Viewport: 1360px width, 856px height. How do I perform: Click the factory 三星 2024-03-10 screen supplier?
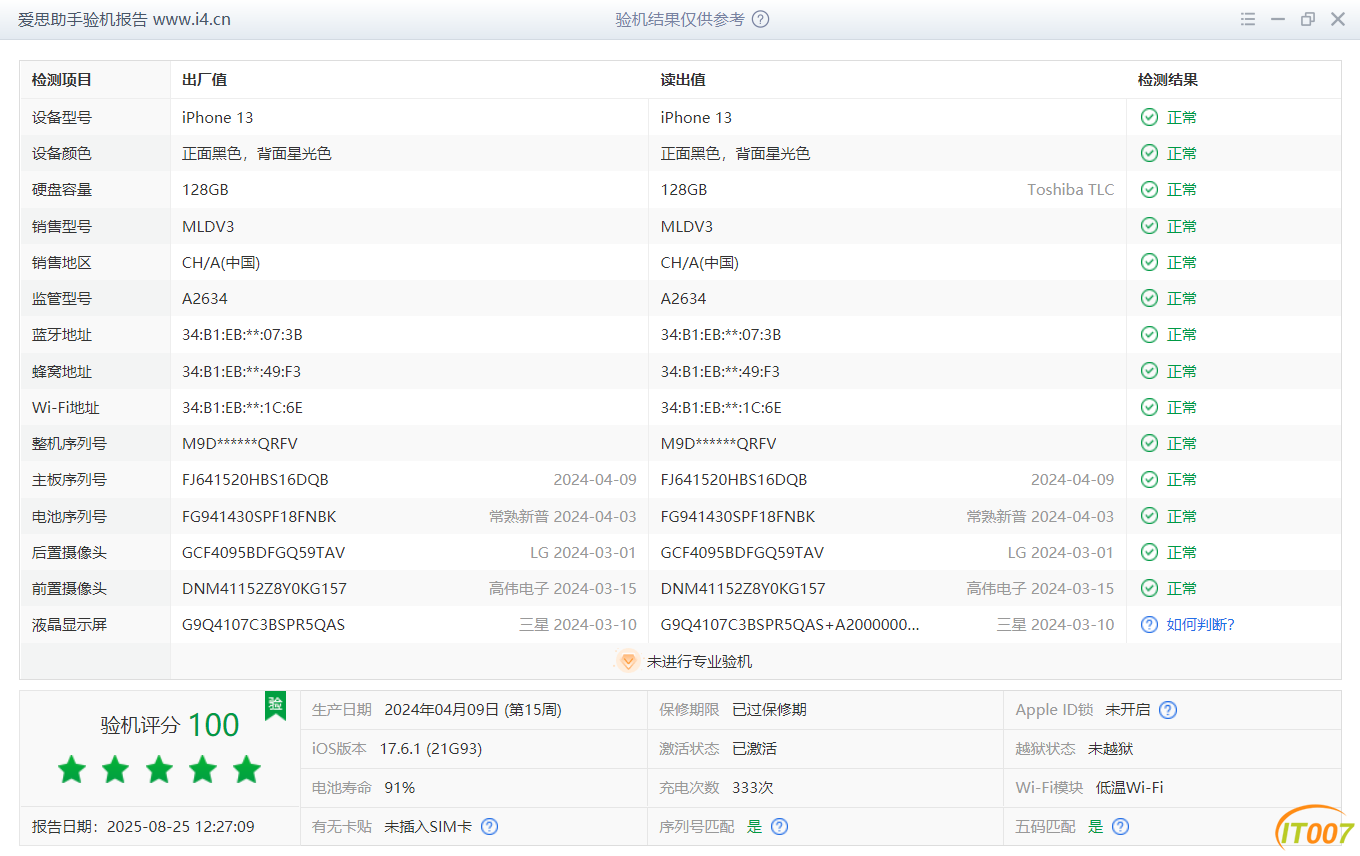point(578,625)
